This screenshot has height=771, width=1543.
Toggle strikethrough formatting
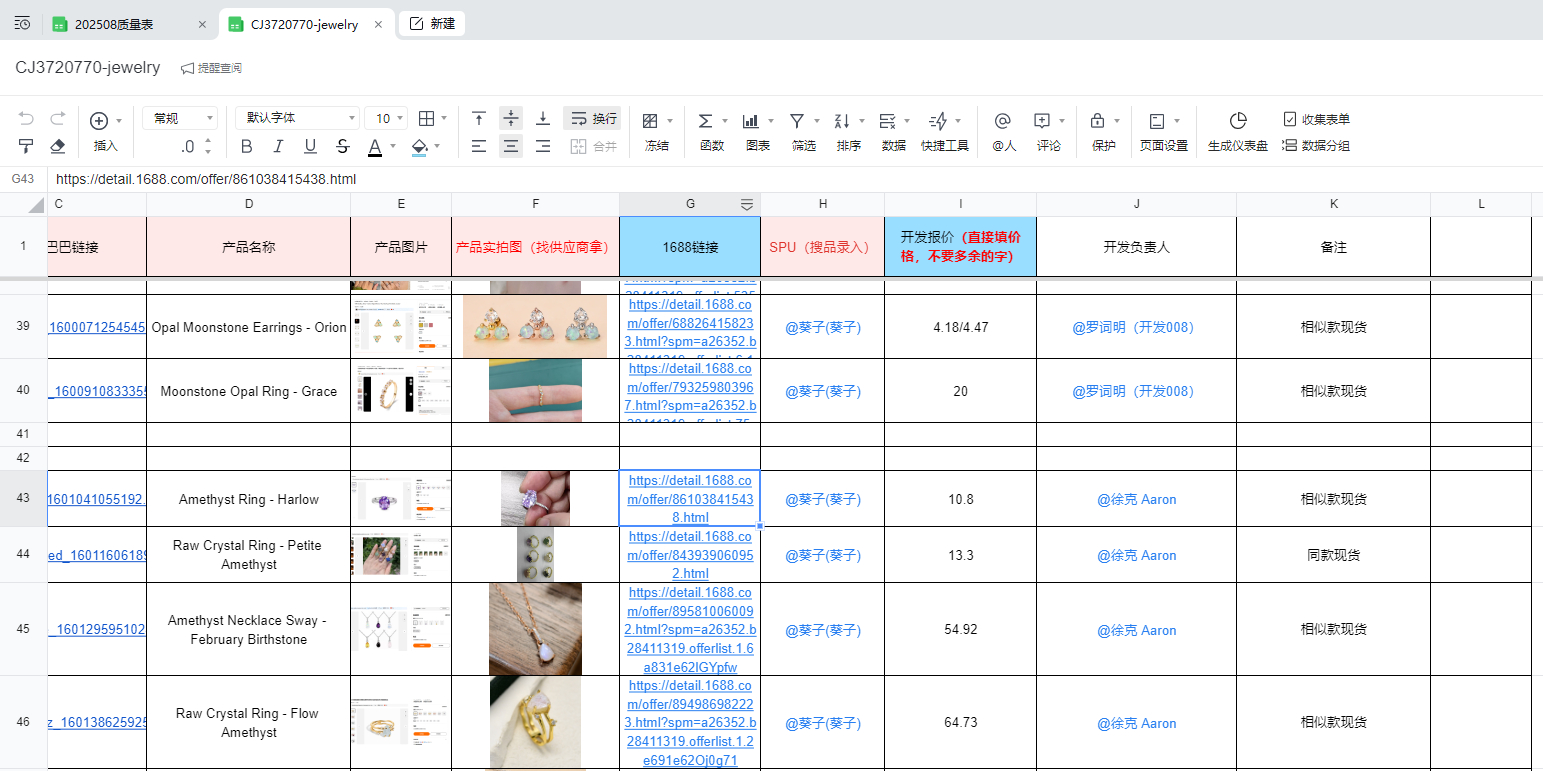click(343, 147)
